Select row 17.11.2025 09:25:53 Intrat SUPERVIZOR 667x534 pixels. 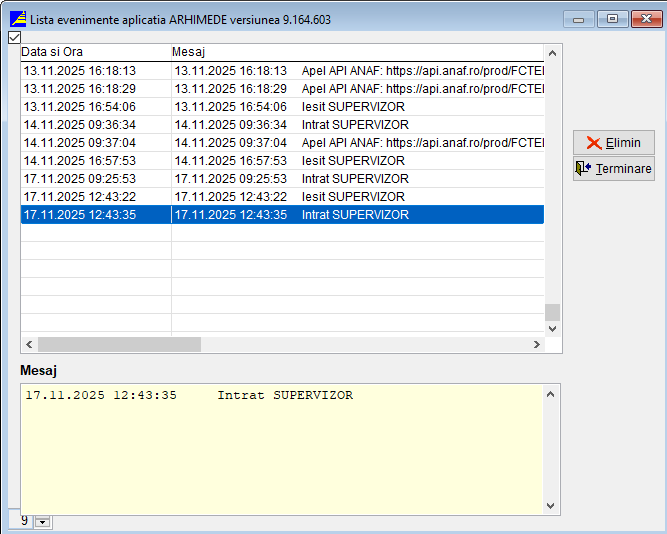(282, 179)
